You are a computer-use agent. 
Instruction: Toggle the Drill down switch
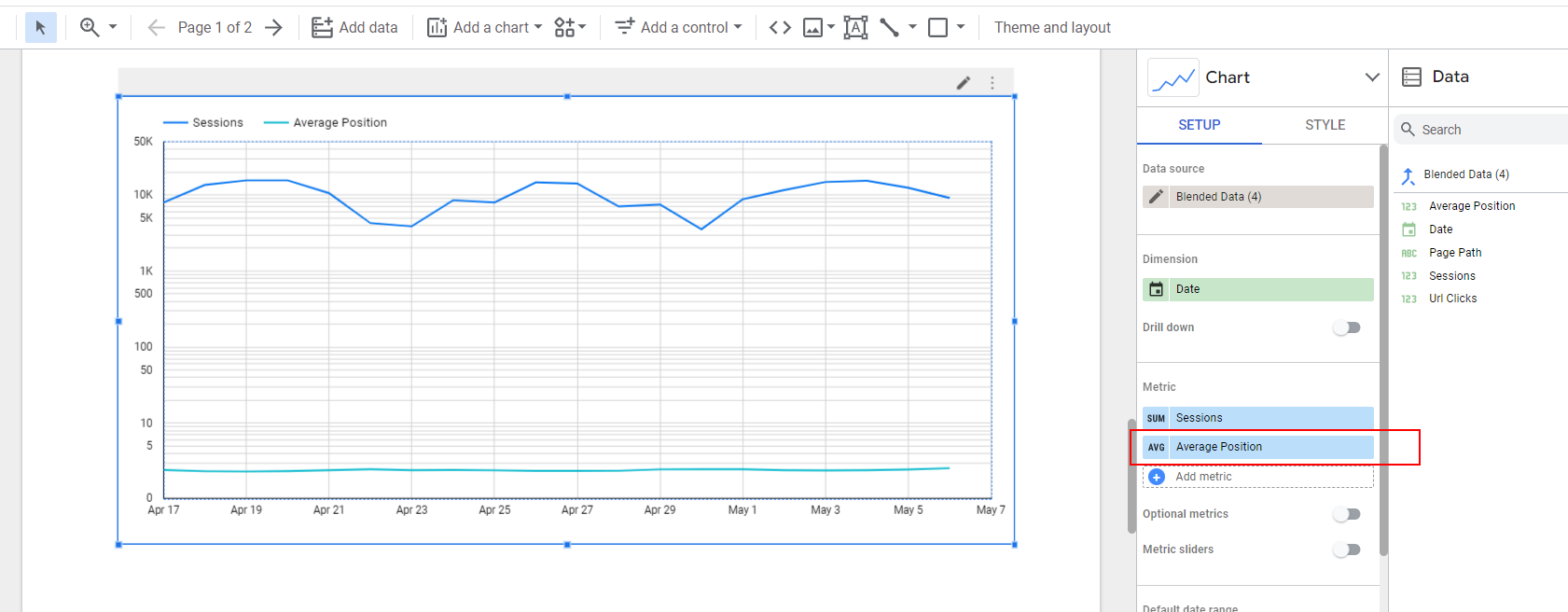click(1347, 327)
